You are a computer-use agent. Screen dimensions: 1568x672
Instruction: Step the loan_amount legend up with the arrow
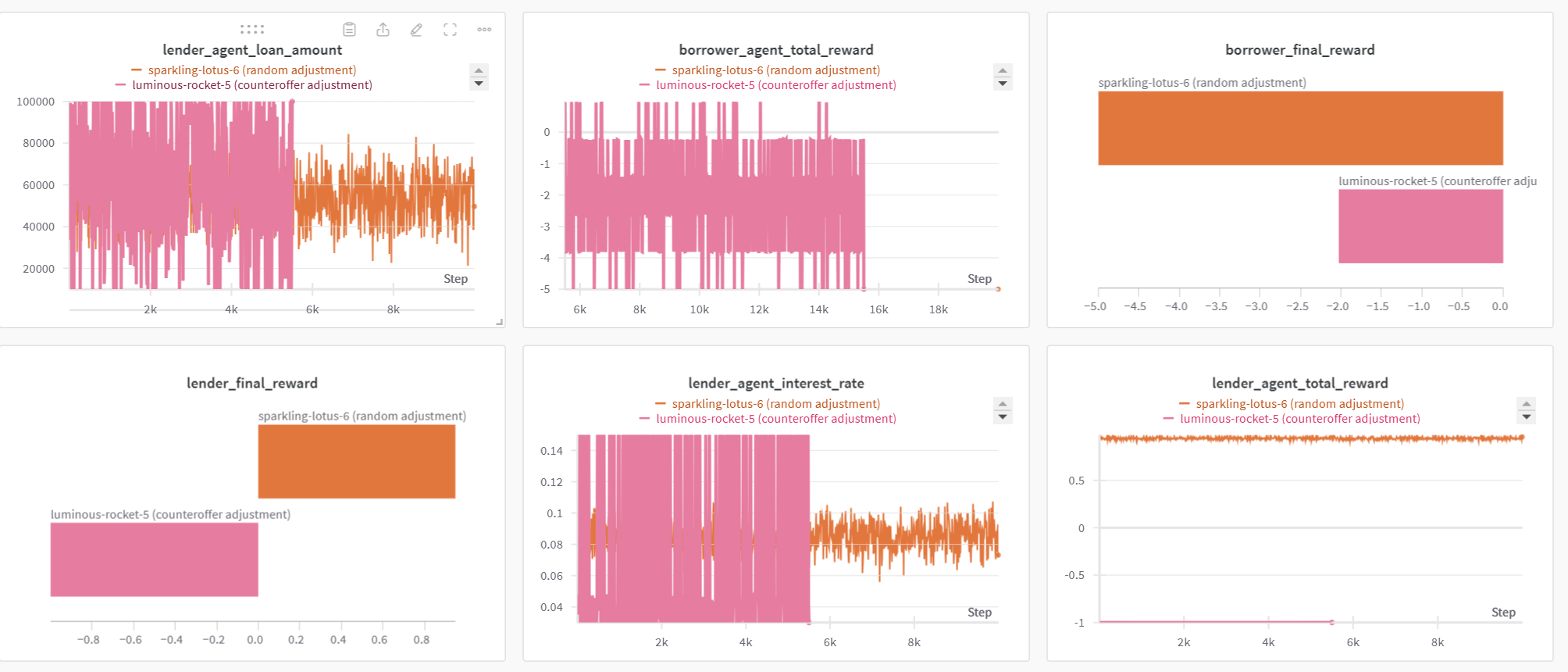click(x=479, y=70)
